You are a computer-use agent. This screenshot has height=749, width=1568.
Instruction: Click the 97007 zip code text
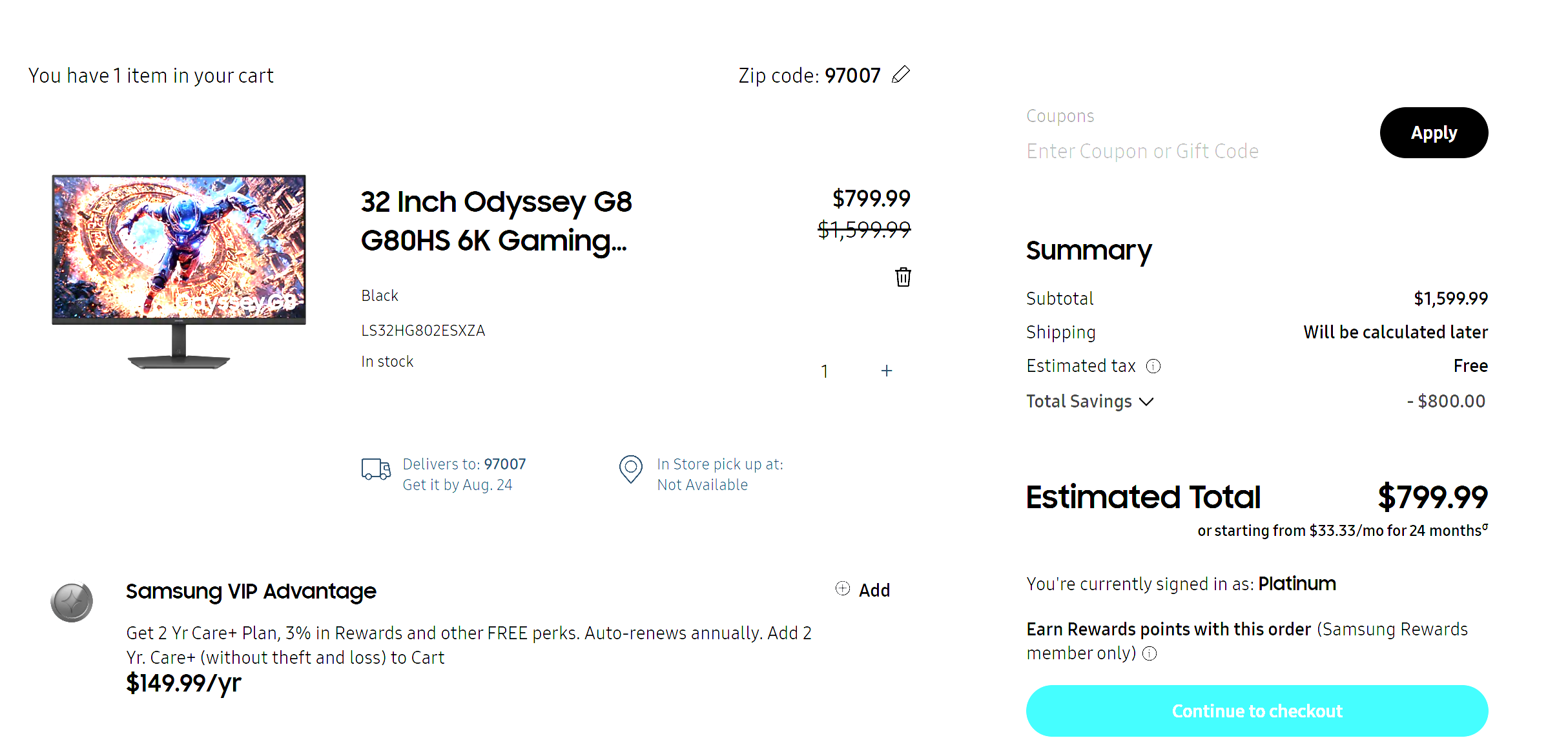[852, 76]
